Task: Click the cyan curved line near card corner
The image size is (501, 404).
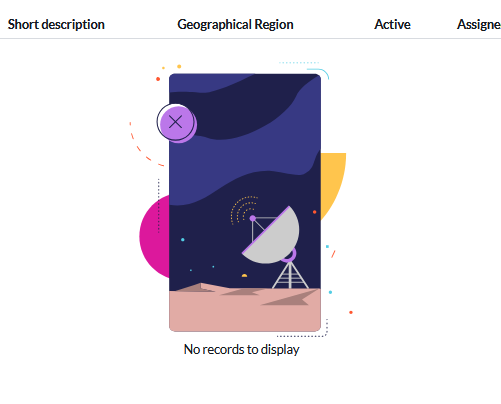Action: 318,73
